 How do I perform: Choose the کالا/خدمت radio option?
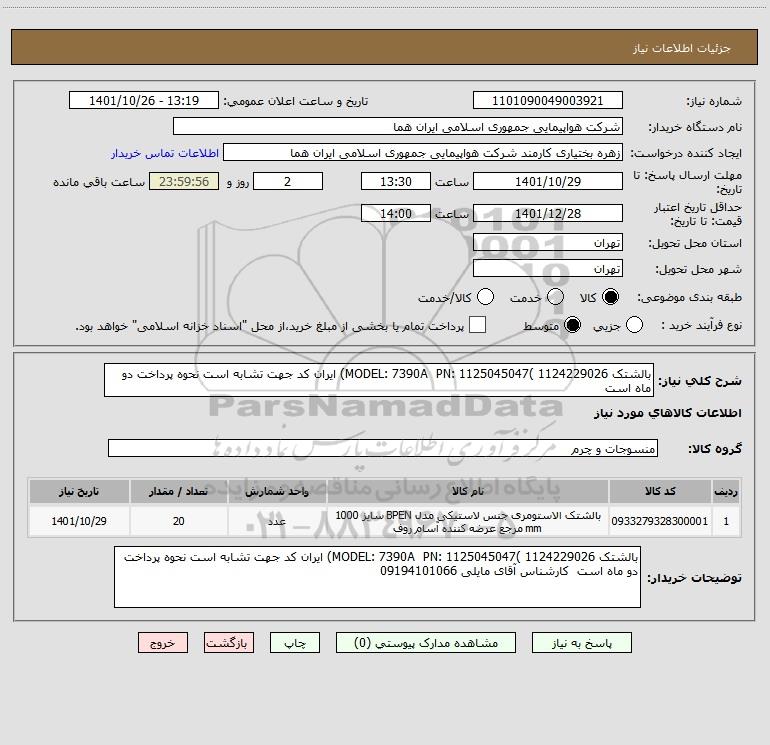coord(485,298)
